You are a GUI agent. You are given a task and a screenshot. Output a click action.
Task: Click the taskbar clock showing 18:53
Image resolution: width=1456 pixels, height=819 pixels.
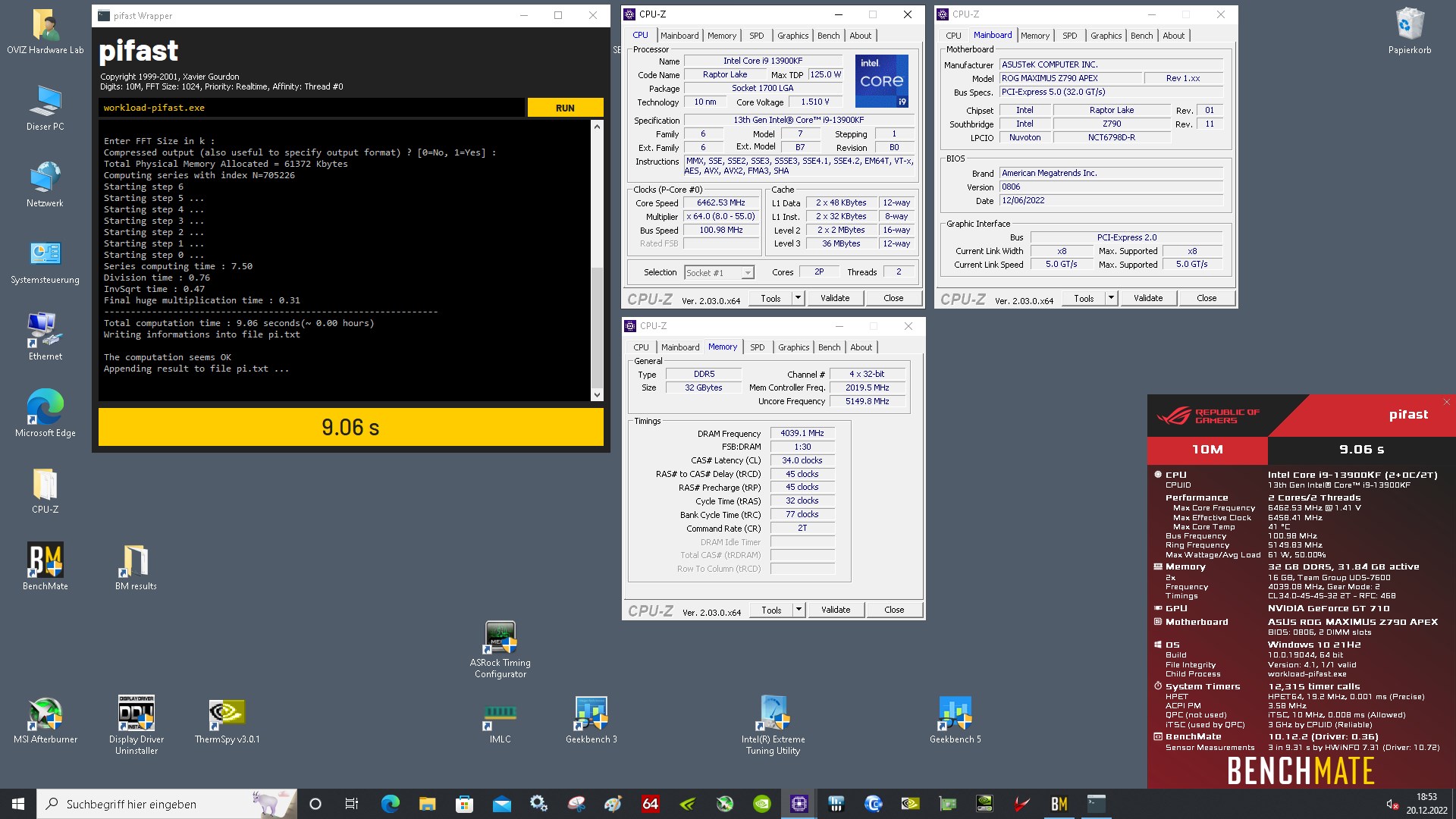[x=1426, y=804]
